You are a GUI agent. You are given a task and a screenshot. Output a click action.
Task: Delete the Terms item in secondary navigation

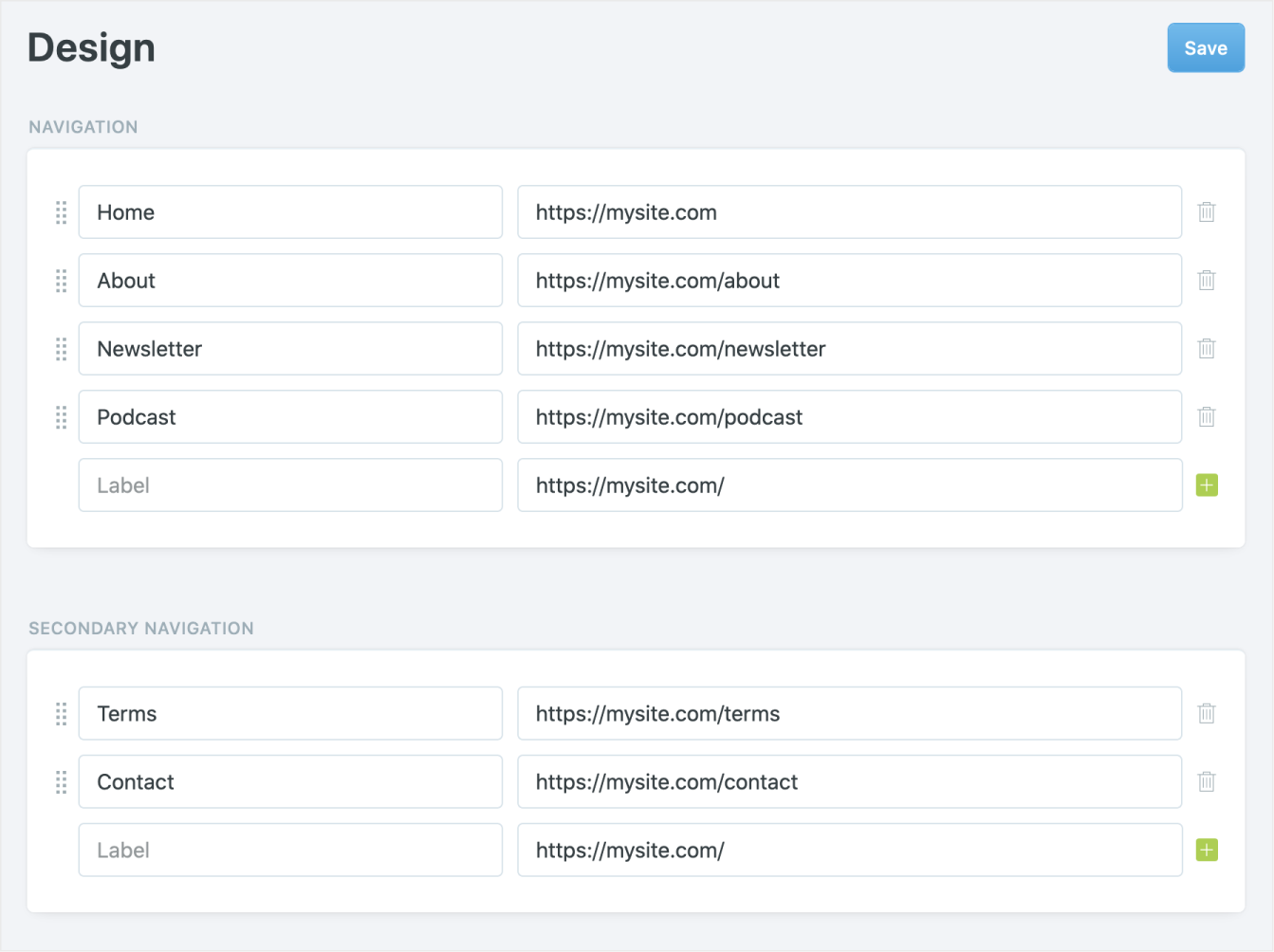[x=1206, y=713]
